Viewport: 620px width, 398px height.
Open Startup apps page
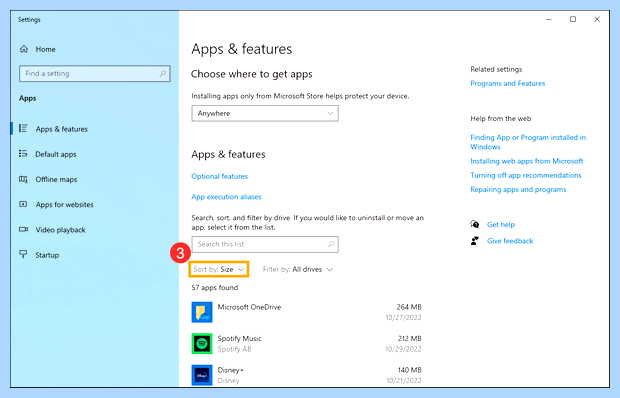47,255
